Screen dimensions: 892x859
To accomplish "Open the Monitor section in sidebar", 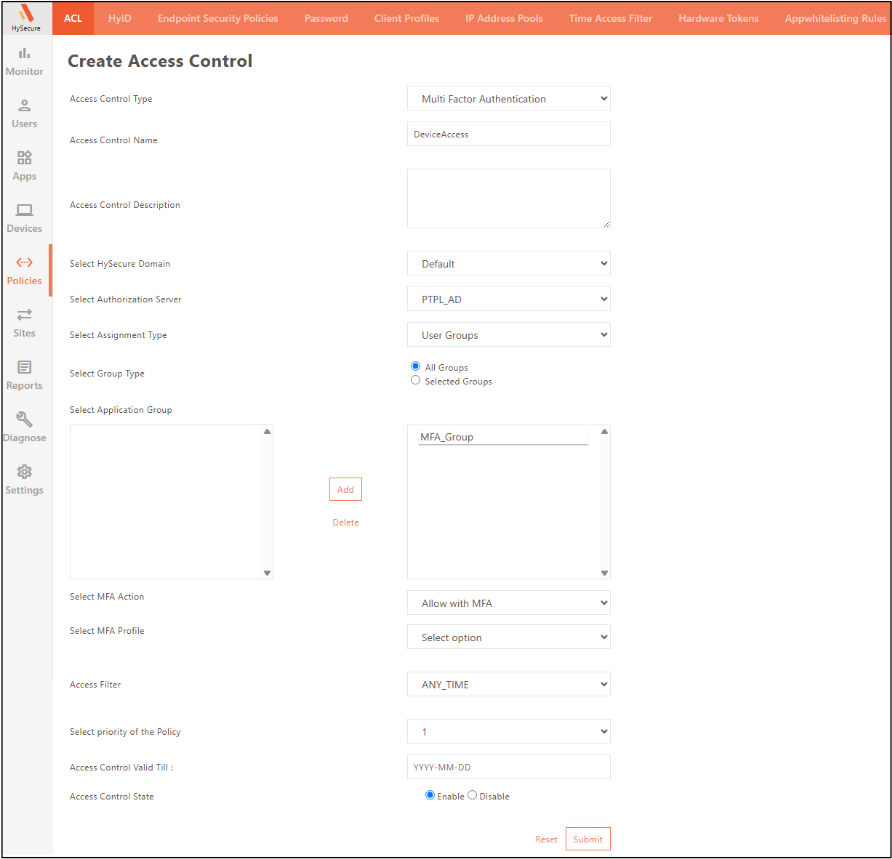I will coord(24,61).
